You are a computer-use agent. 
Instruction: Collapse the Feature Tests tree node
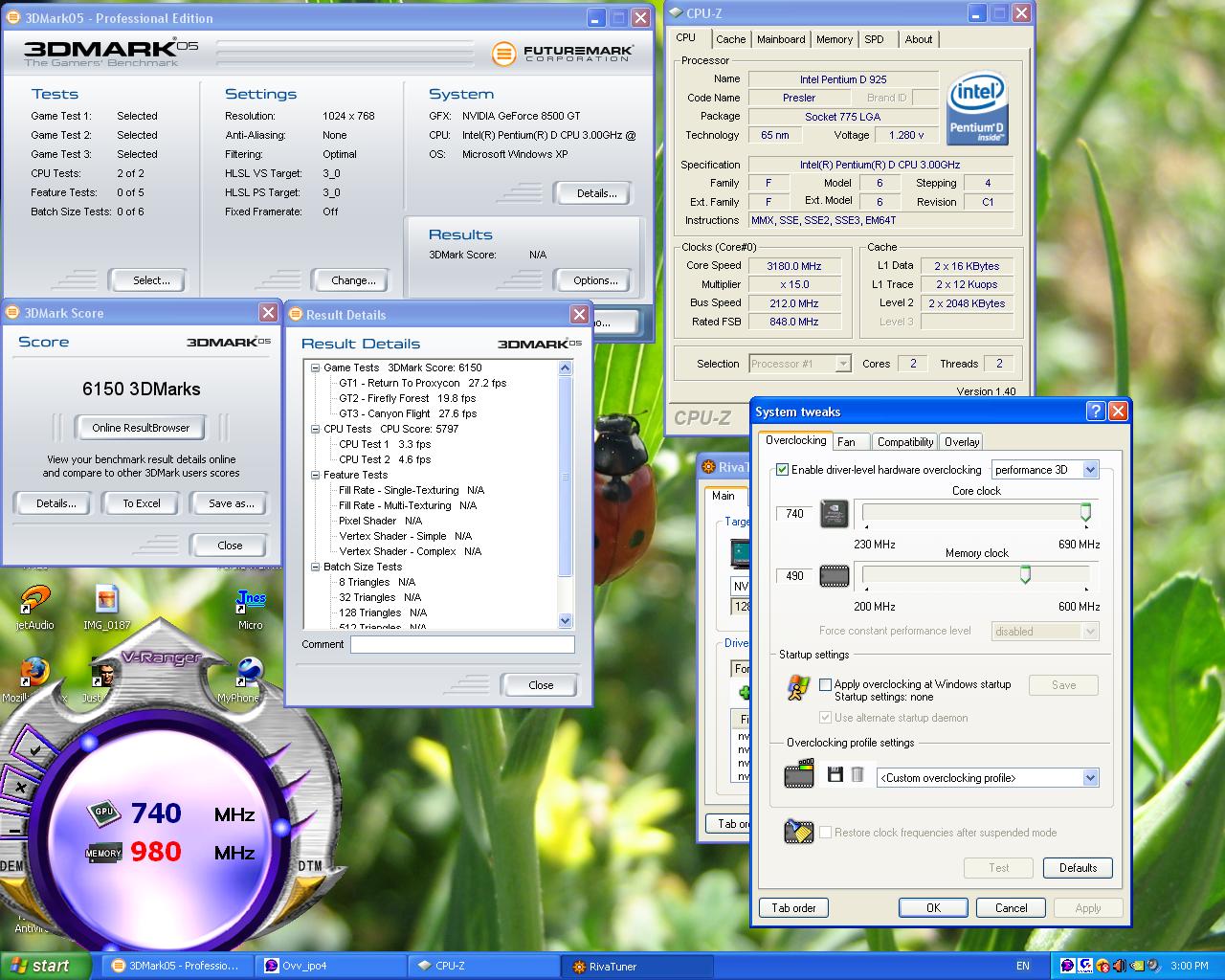click(x=315, y=475)
